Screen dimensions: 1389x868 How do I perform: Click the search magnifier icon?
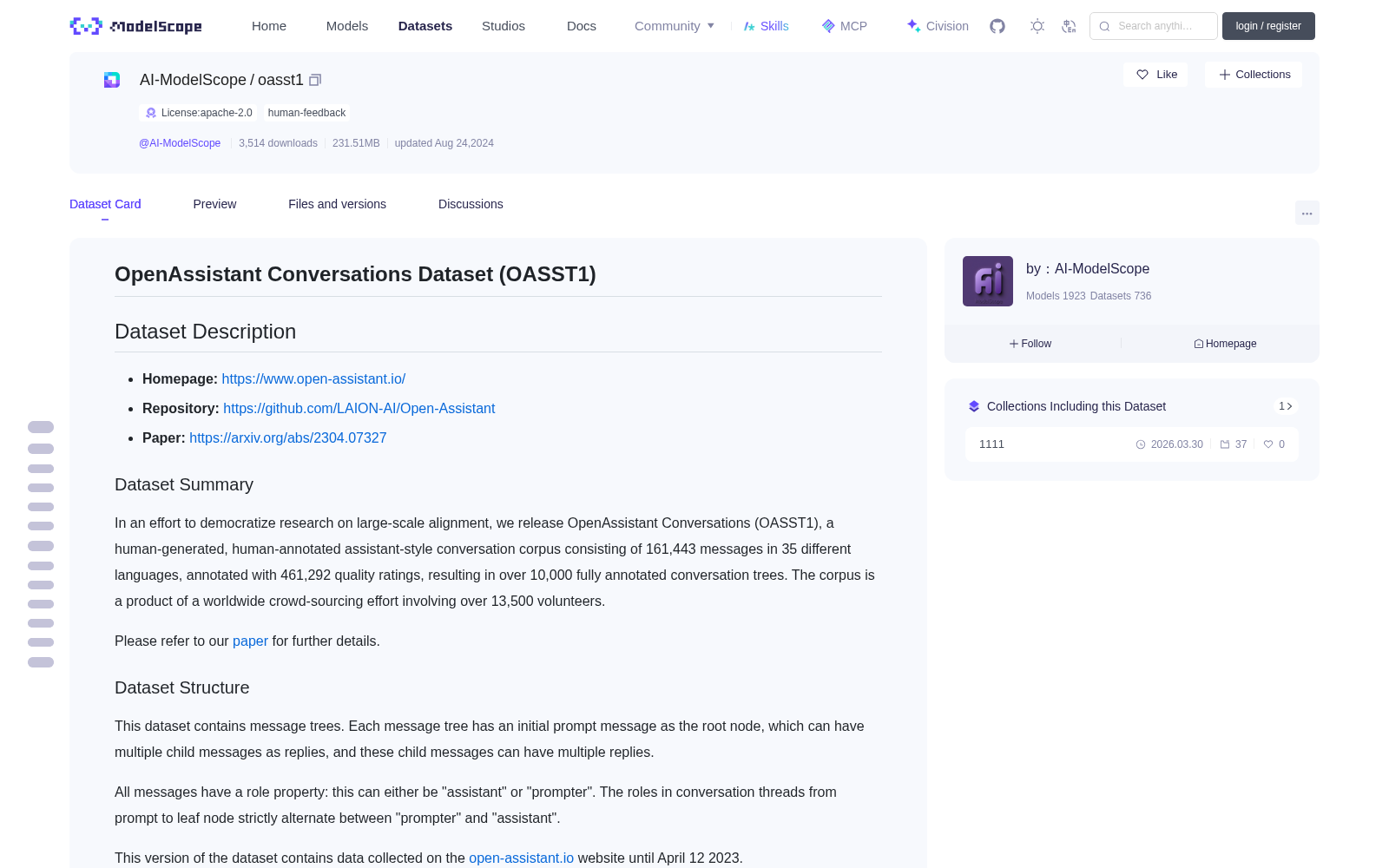pos(1104,26)
